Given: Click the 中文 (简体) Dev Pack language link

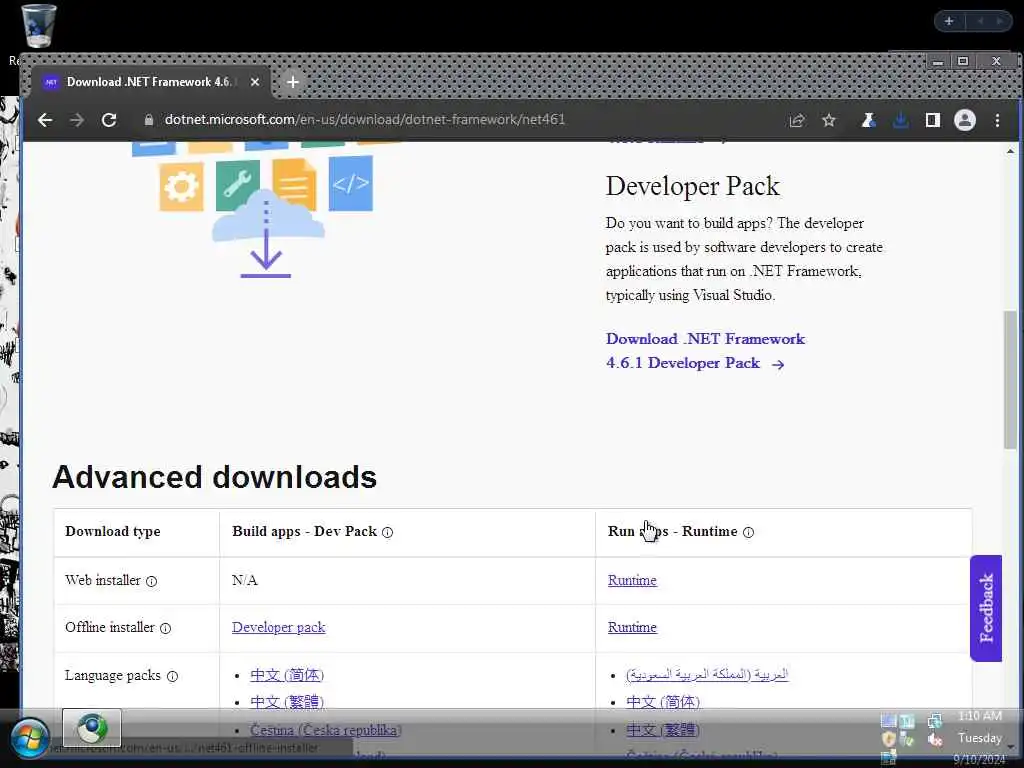Looking at the screenshot, I should 287,675.
